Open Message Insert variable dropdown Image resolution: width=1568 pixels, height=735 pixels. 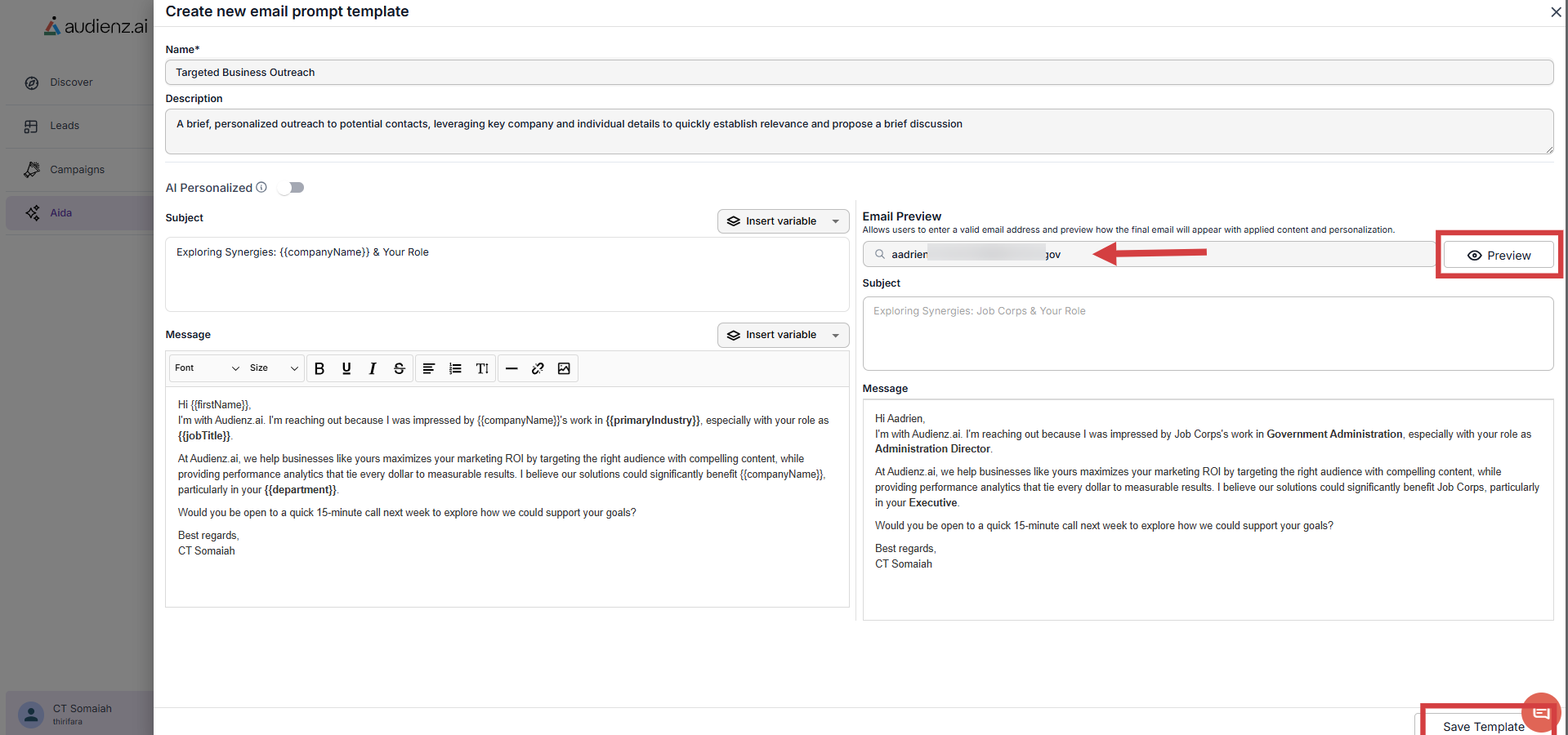(783, 335)
